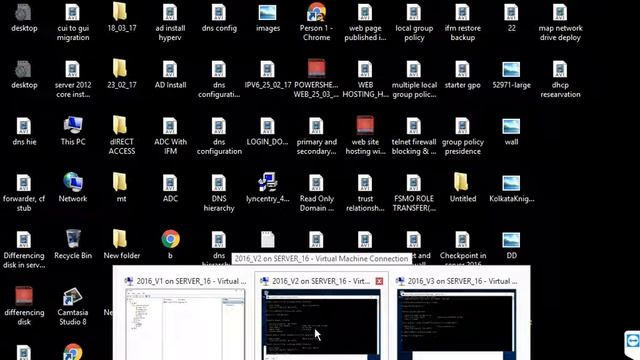
Task: Select the 'WEB HOSTING_H...' file icon
Action: (365, 70)
